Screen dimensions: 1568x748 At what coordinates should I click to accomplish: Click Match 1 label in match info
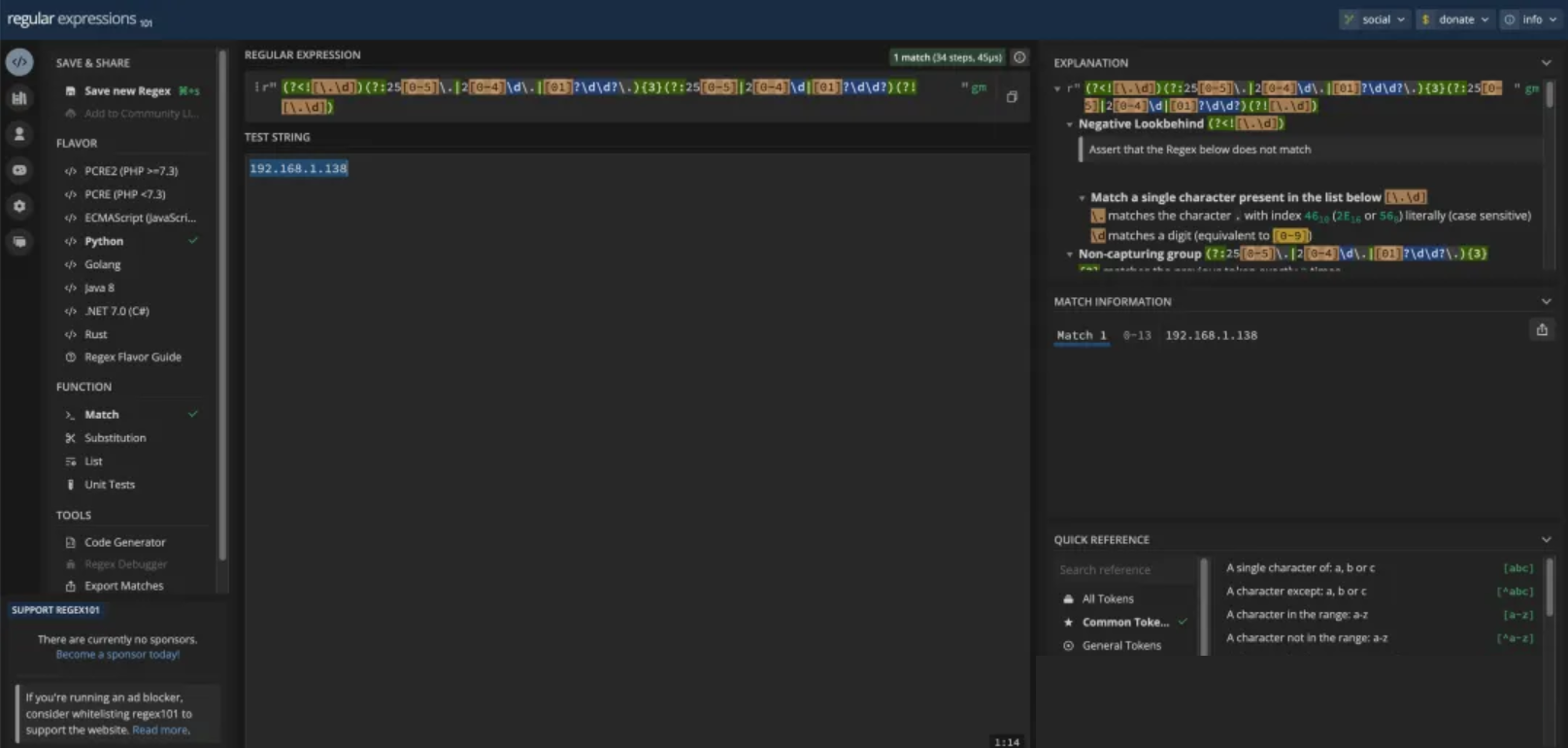(1082, 335)
